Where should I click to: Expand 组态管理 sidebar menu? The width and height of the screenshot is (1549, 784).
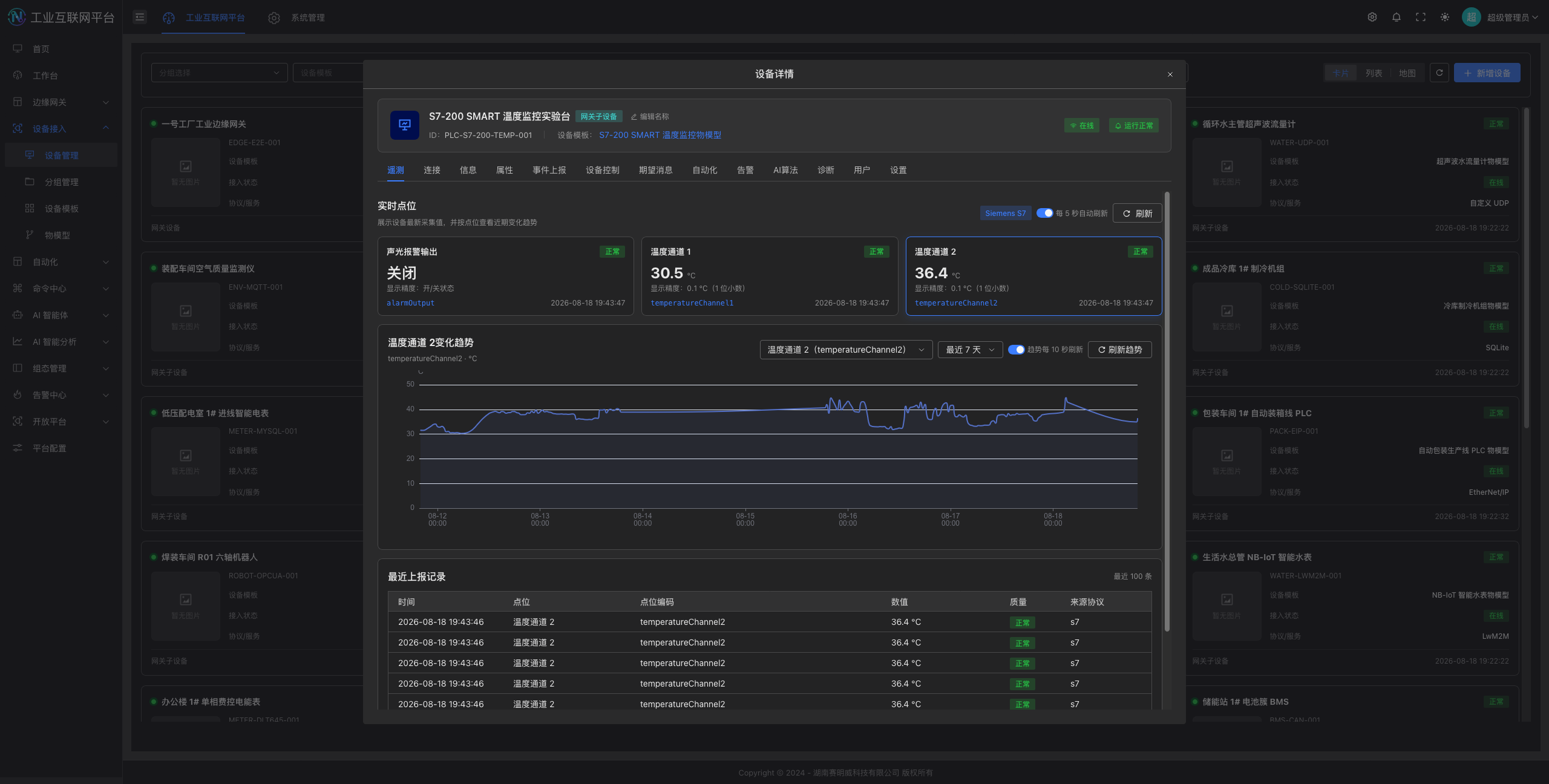61,368
